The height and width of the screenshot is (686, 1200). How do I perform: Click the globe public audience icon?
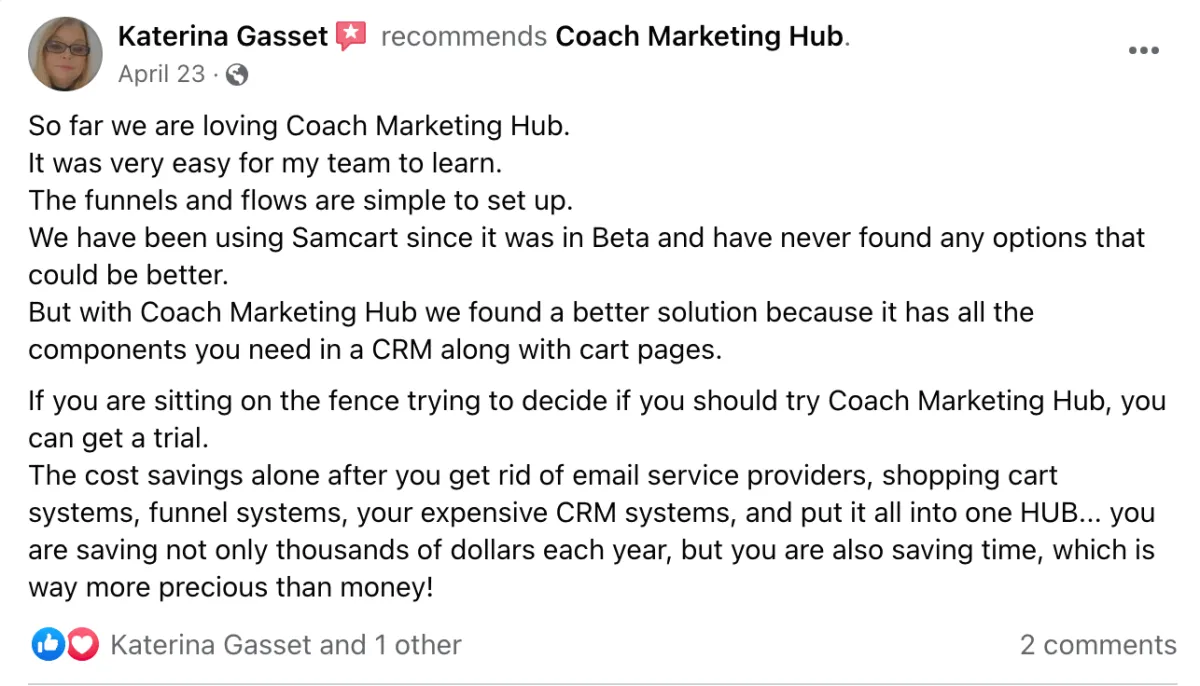point(237,74)
